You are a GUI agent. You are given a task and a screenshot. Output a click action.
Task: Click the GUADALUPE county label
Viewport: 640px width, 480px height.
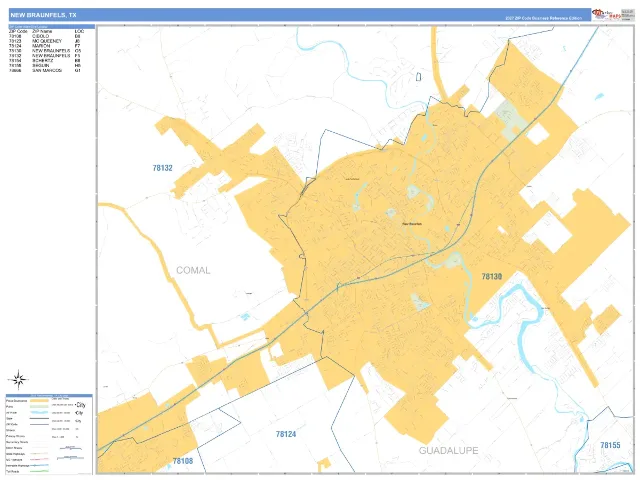[x=449, y=451]
